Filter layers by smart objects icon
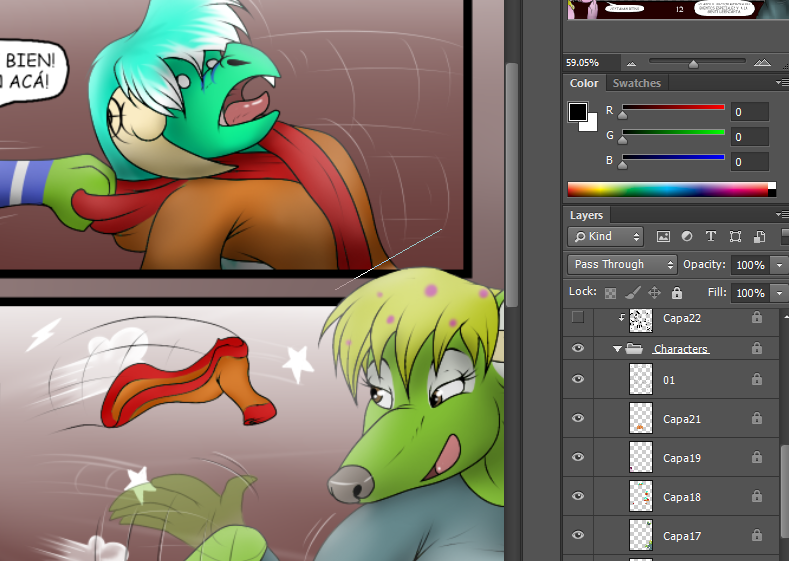789x561 pixels. [x=759, y=236]
